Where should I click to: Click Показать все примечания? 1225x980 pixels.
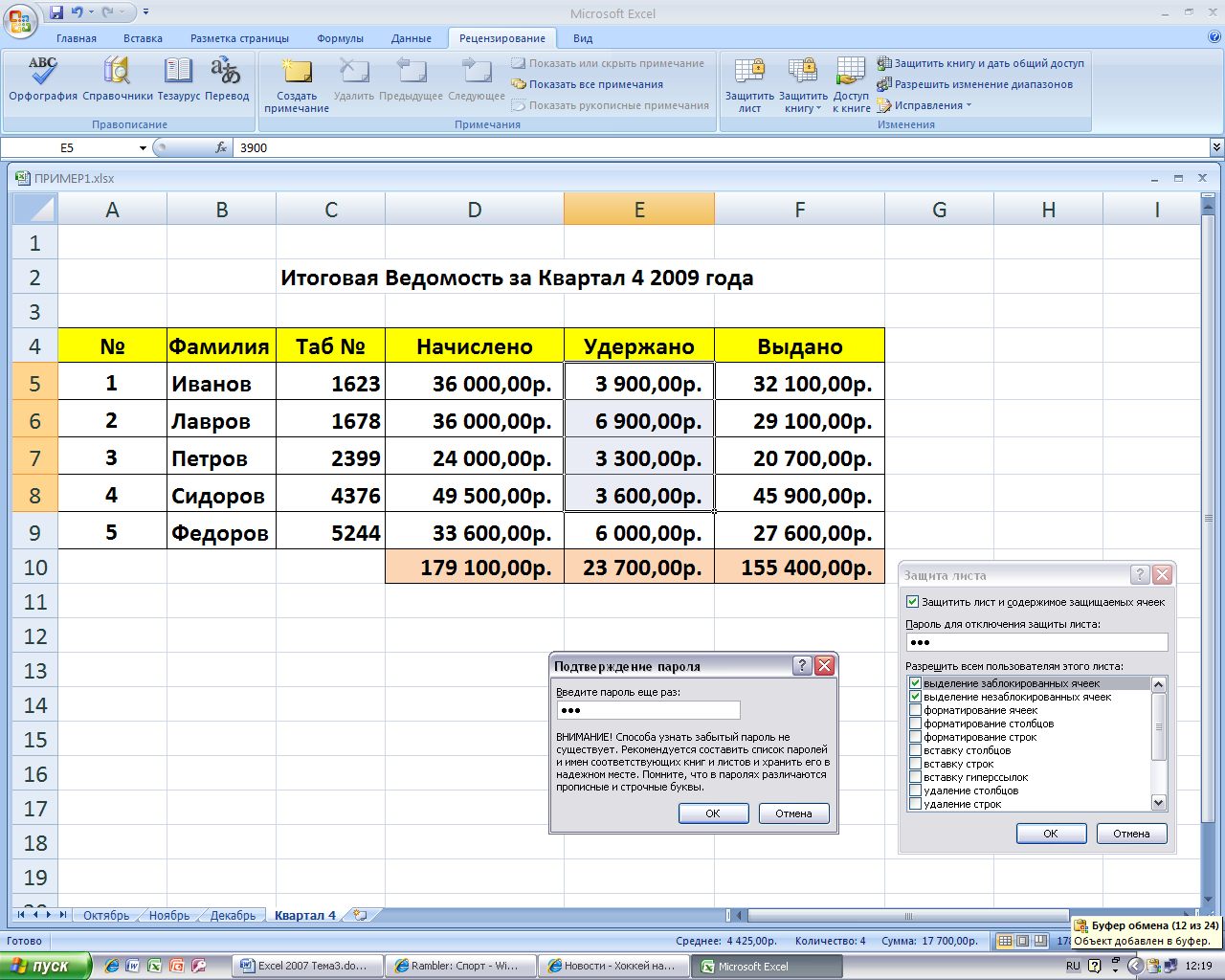coord(588,84)
